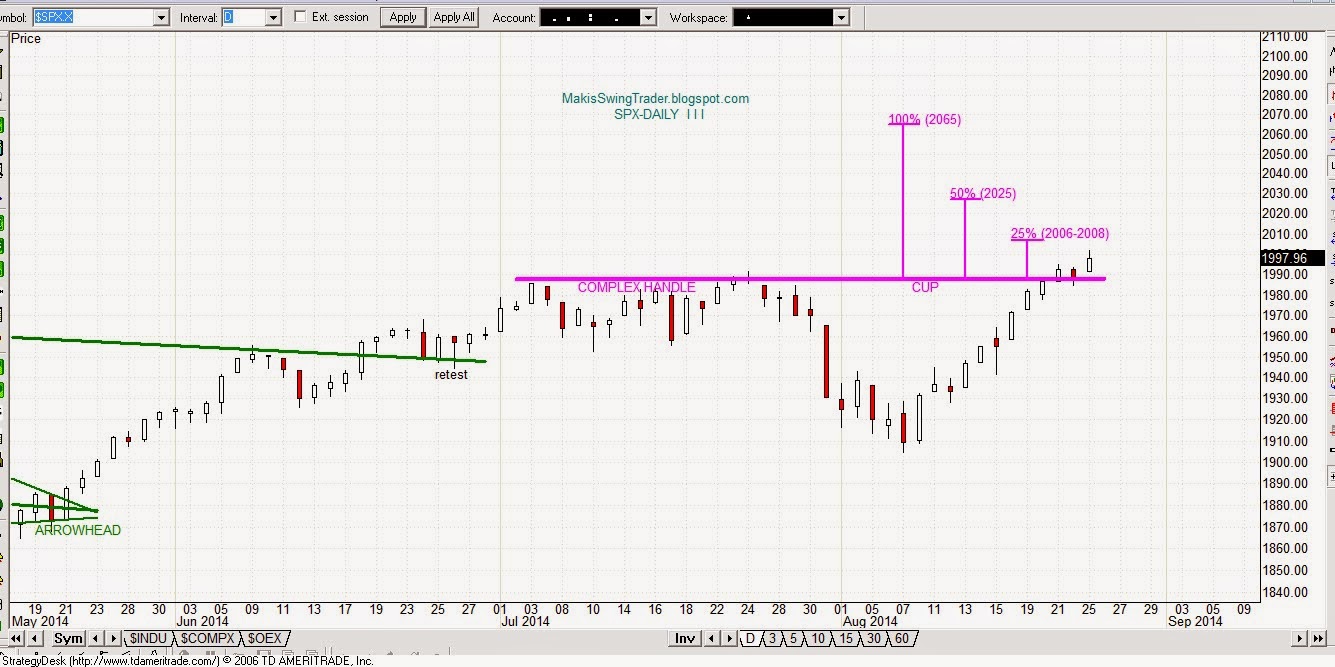Image resolution: width=1335 pixels, height=667 pixels.
Task: Click the 2110.00 price axis value
Action: coord(1286,36)
